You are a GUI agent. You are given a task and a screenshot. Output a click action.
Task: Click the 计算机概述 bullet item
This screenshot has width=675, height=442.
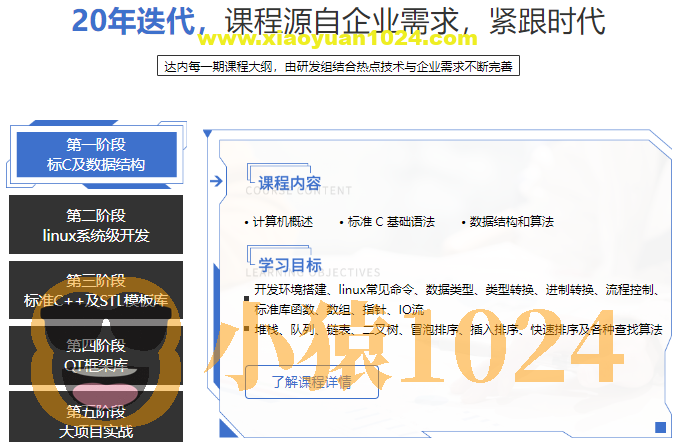click(281, 222)
